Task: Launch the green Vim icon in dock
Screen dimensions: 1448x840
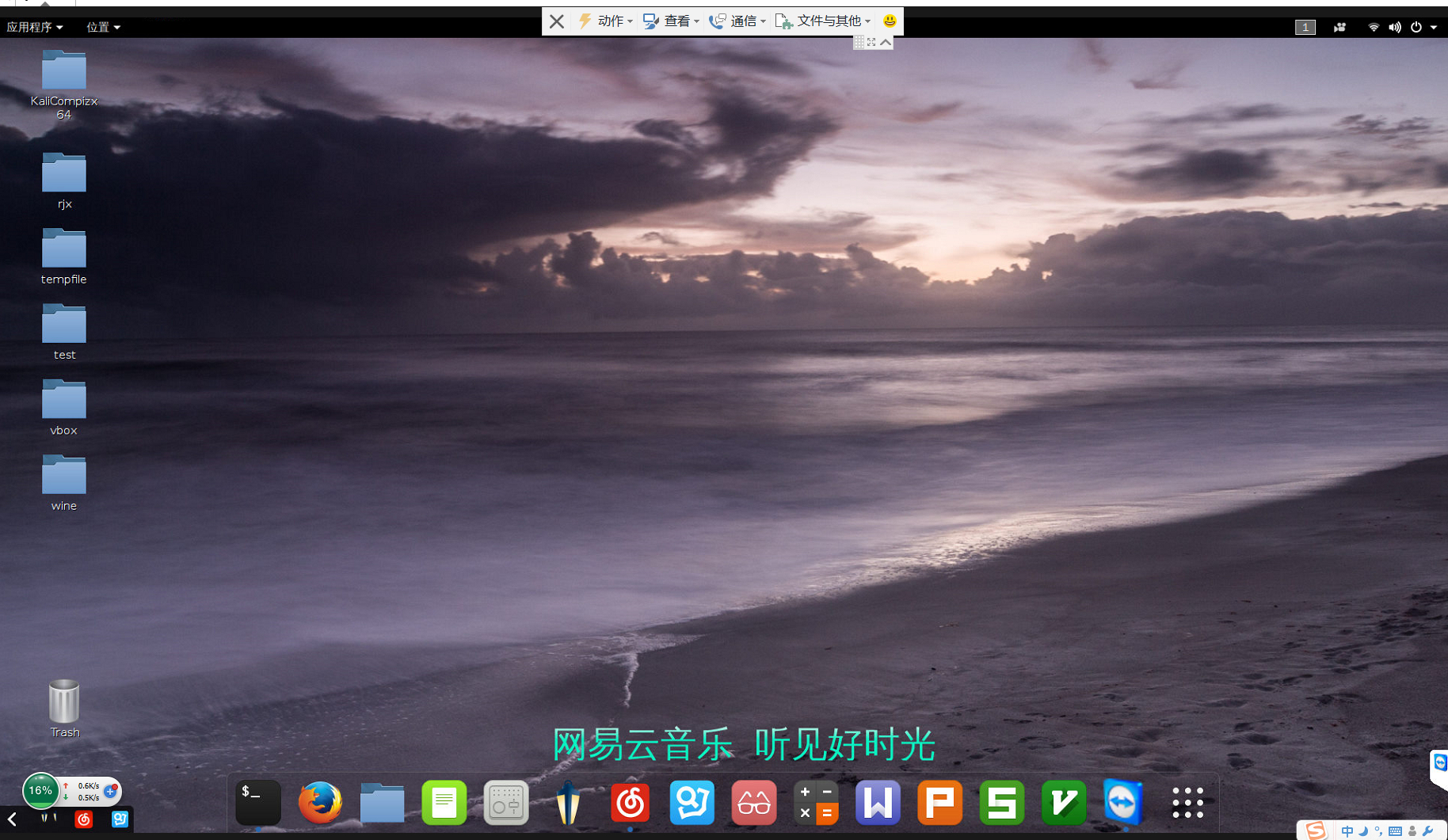Action: [1063, 803]
